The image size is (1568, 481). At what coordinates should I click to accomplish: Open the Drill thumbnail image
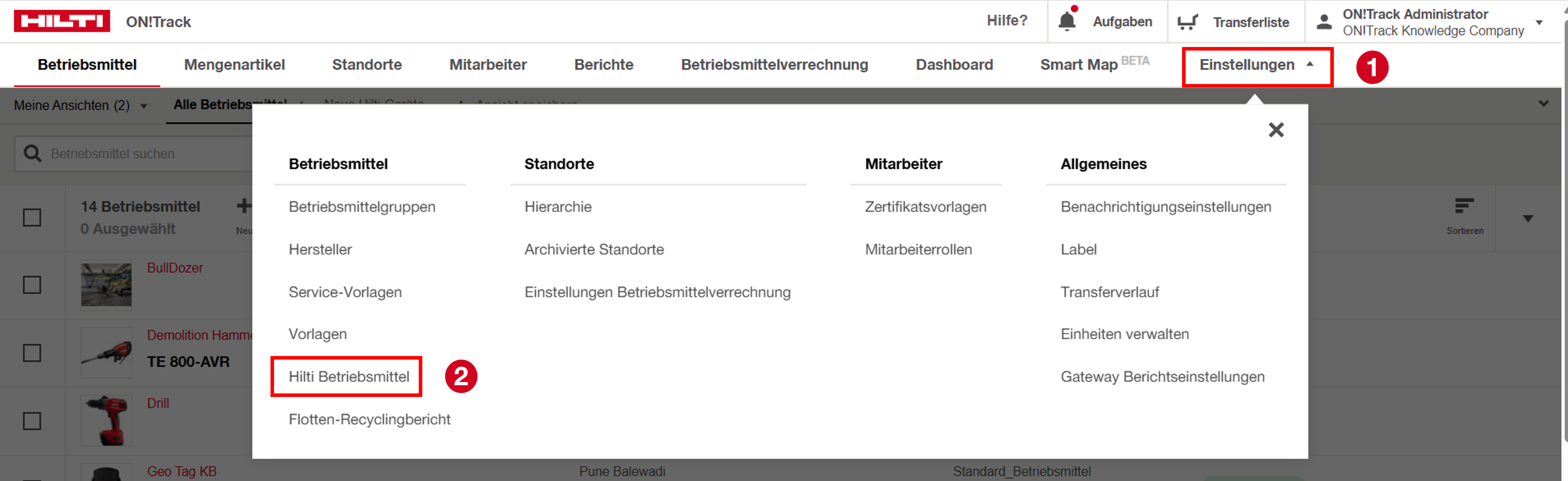107,421
